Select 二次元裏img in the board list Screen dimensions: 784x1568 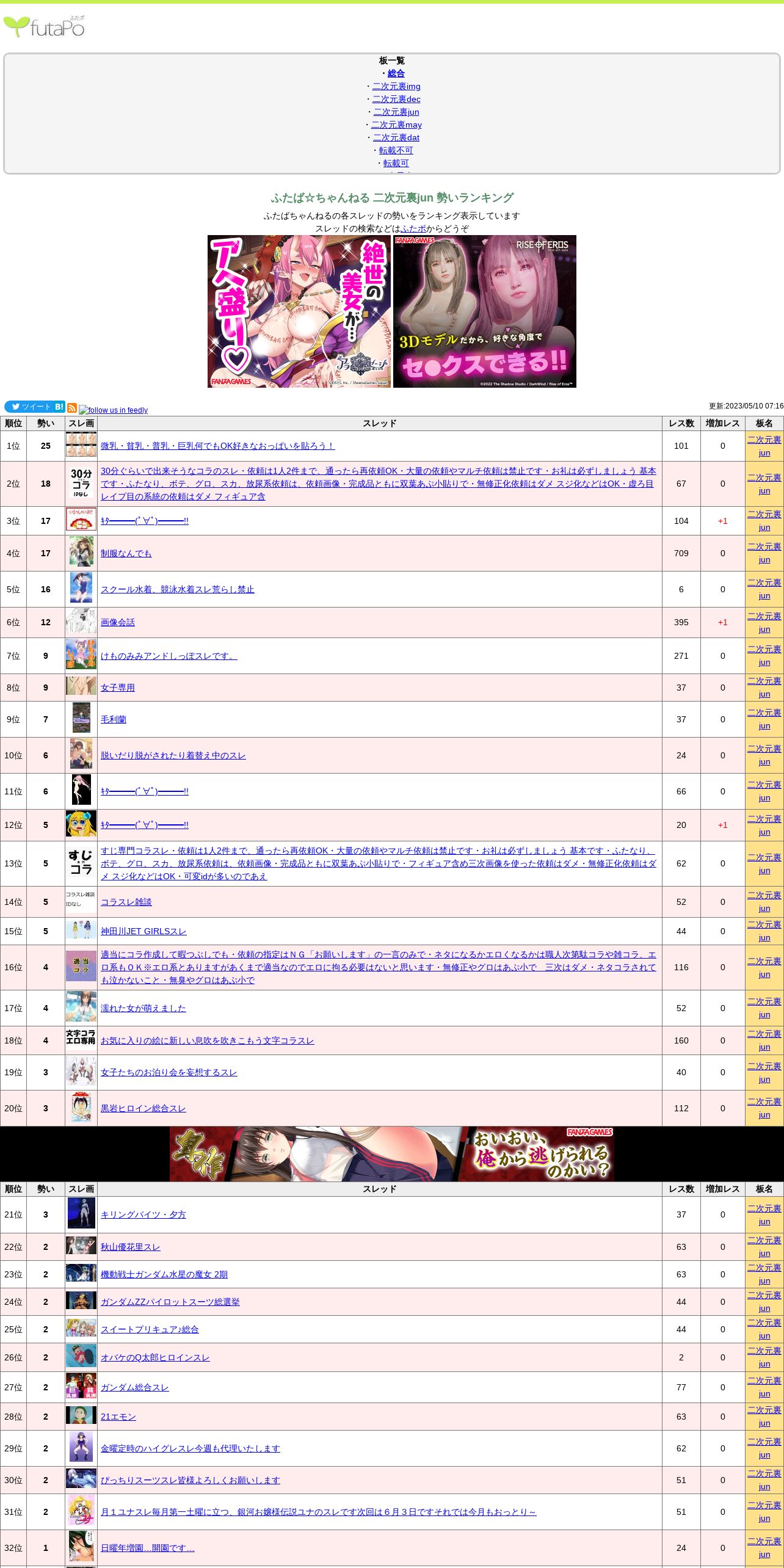(396, 86)
